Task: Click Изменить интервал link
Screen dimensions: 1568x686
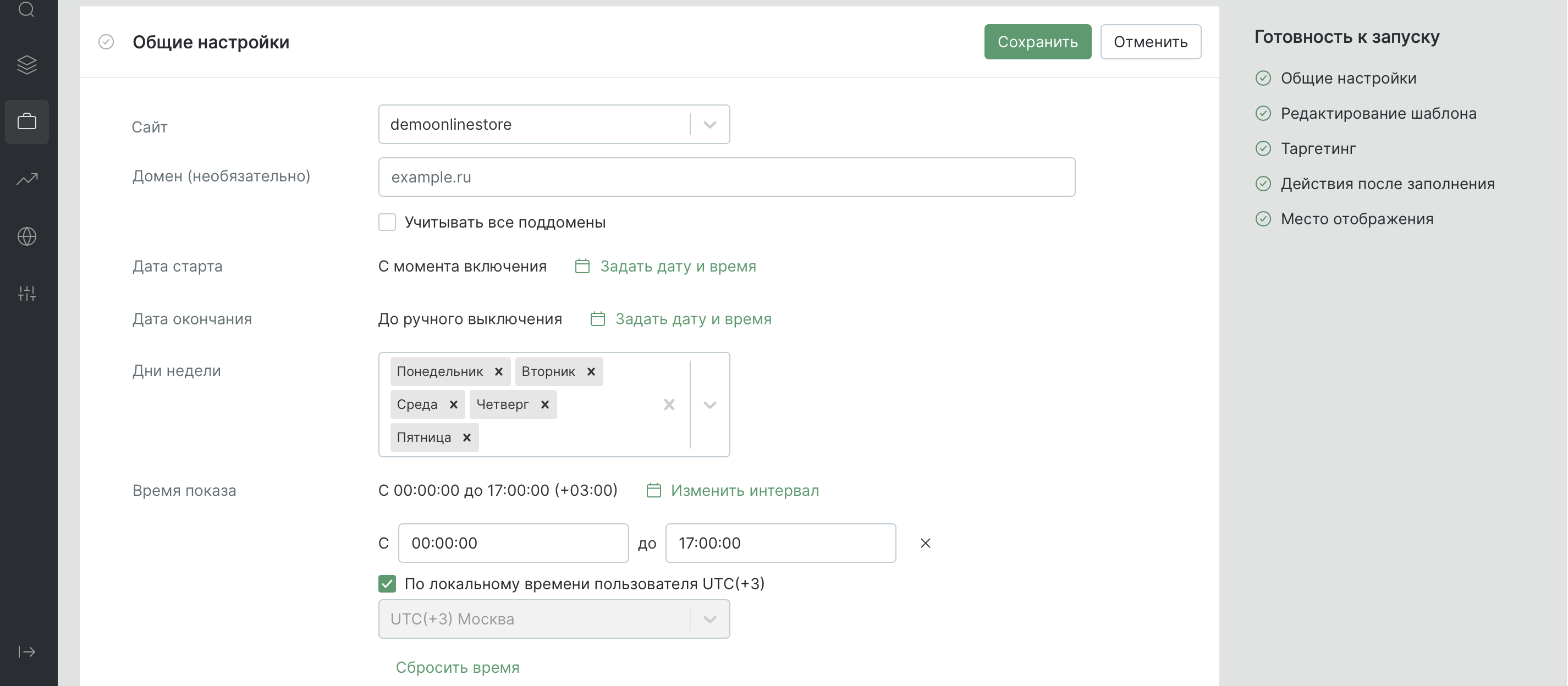Action: coord(745,490)
